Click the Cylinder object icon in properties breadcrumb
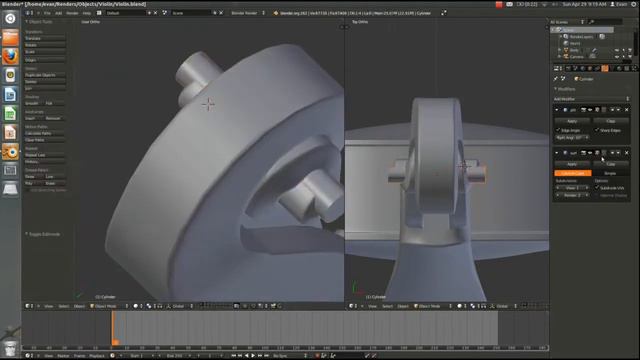The image size is (640, 360). pyautogui.click(x=576, y=79)
